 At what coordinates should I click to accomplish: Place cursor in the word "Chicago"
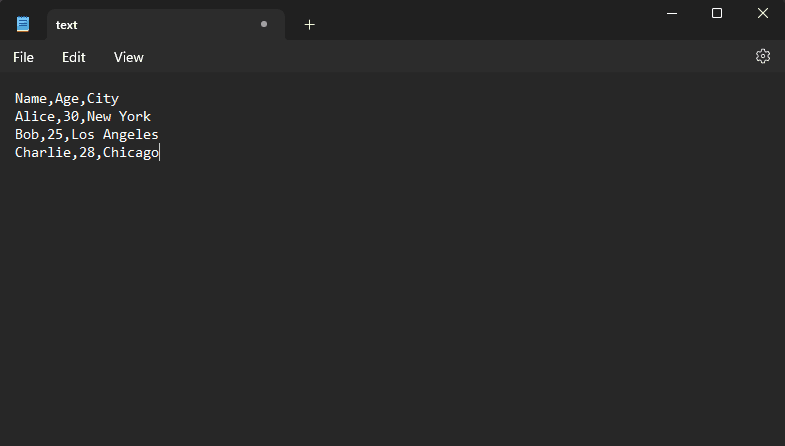point(131,153)
